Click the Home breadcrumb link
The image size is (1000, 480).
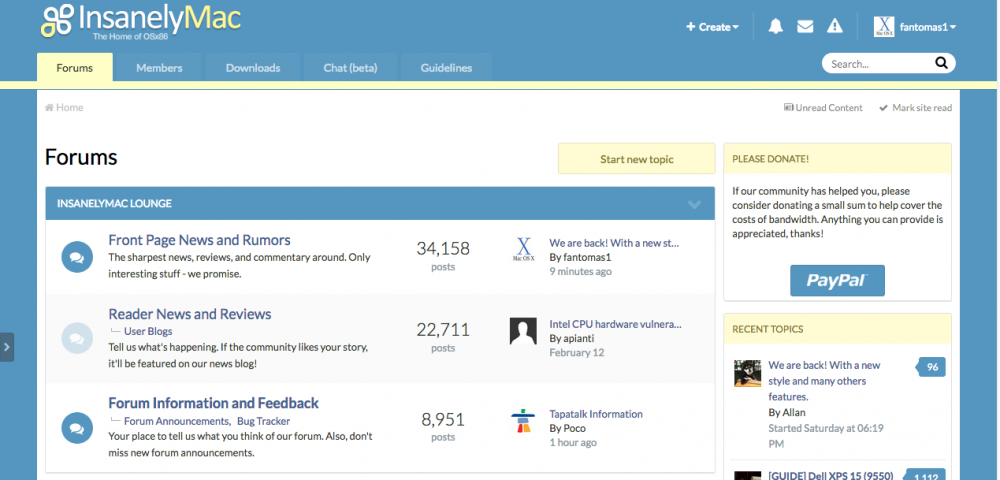click(x=64, y=108)
